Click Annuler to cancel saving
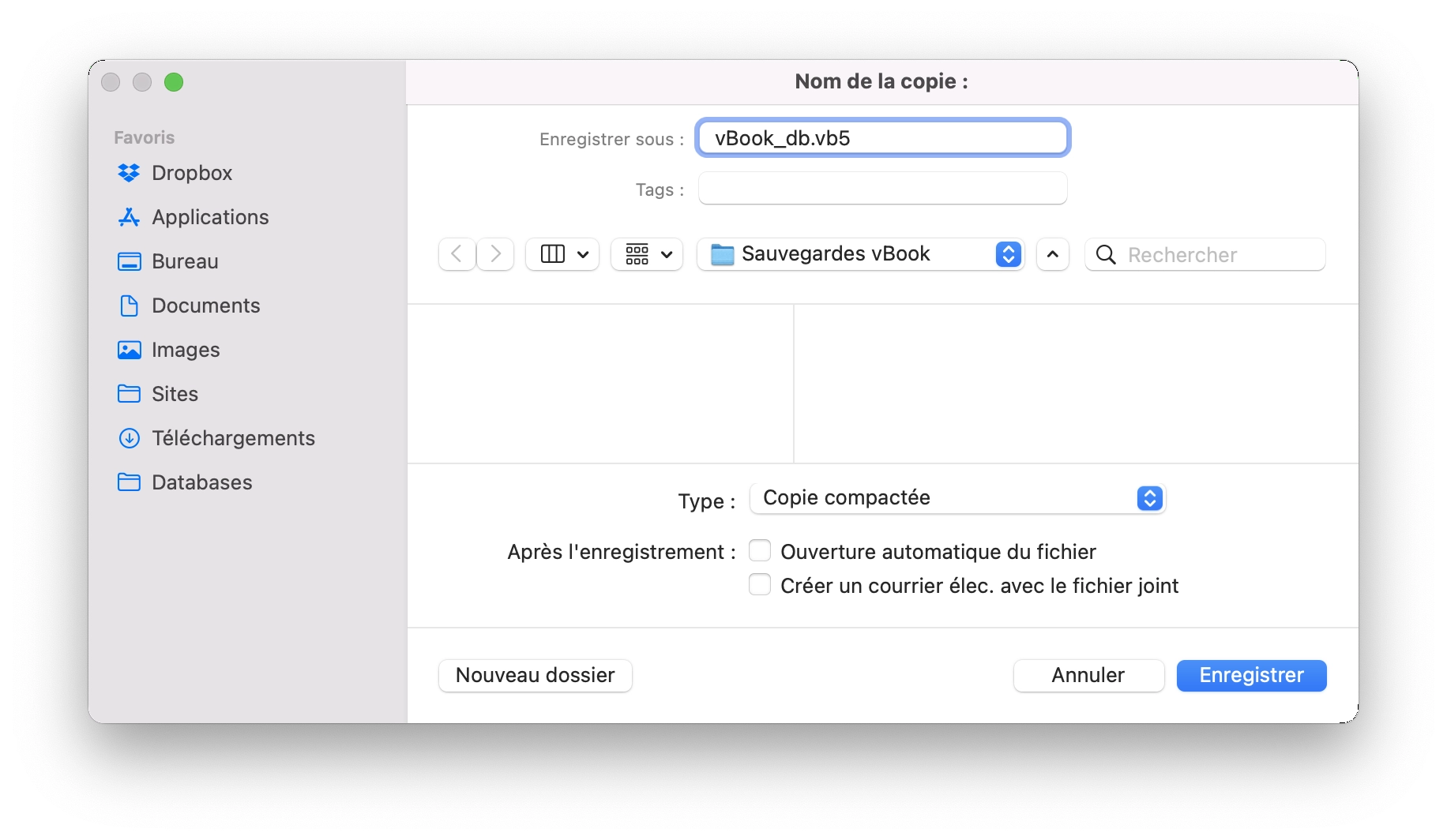This screenshot has height=840, width=1447. pos(1088,676)
